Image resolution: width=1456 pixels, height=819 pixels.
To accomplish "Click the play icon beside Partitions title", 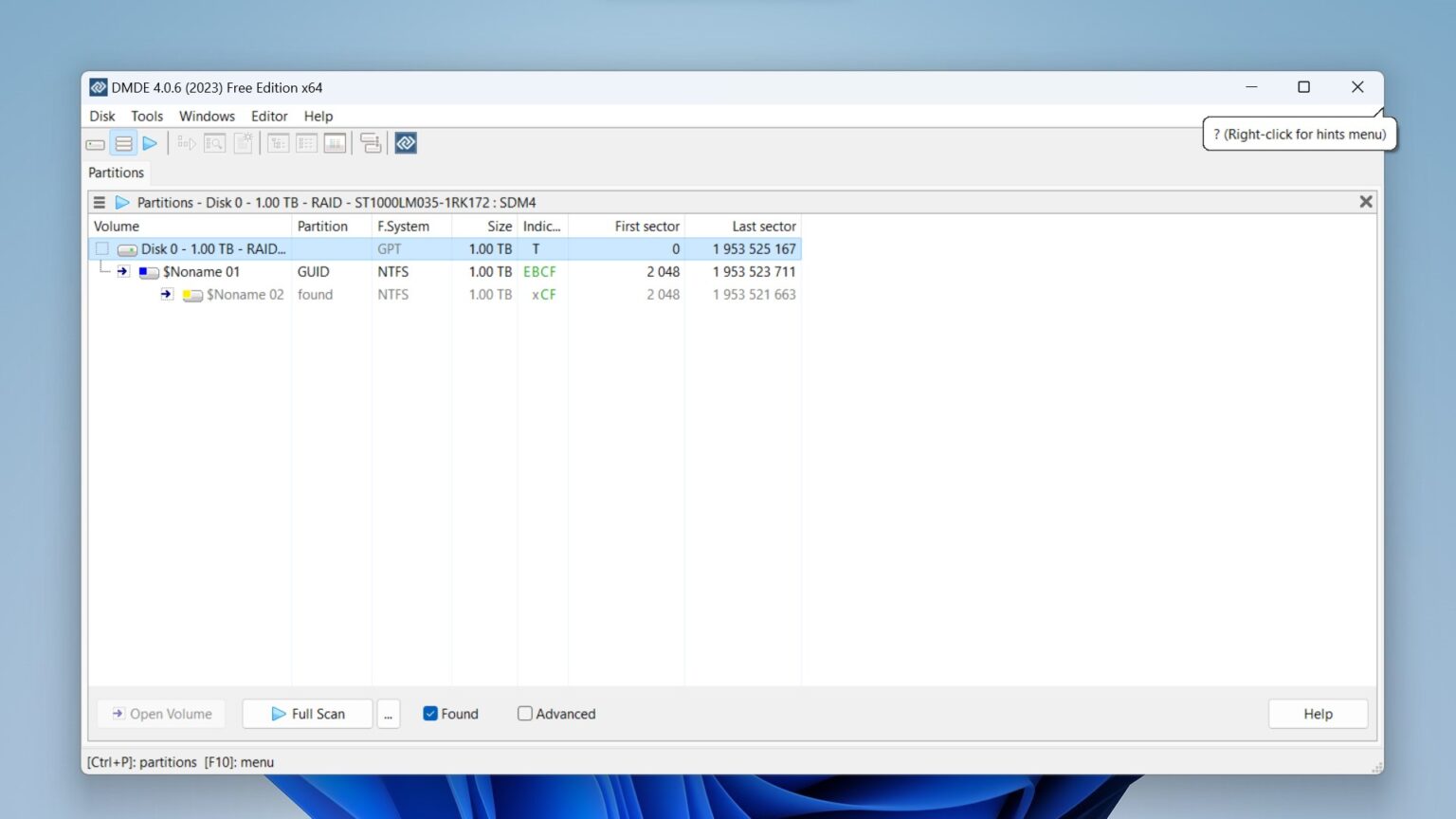I will 122,202.
